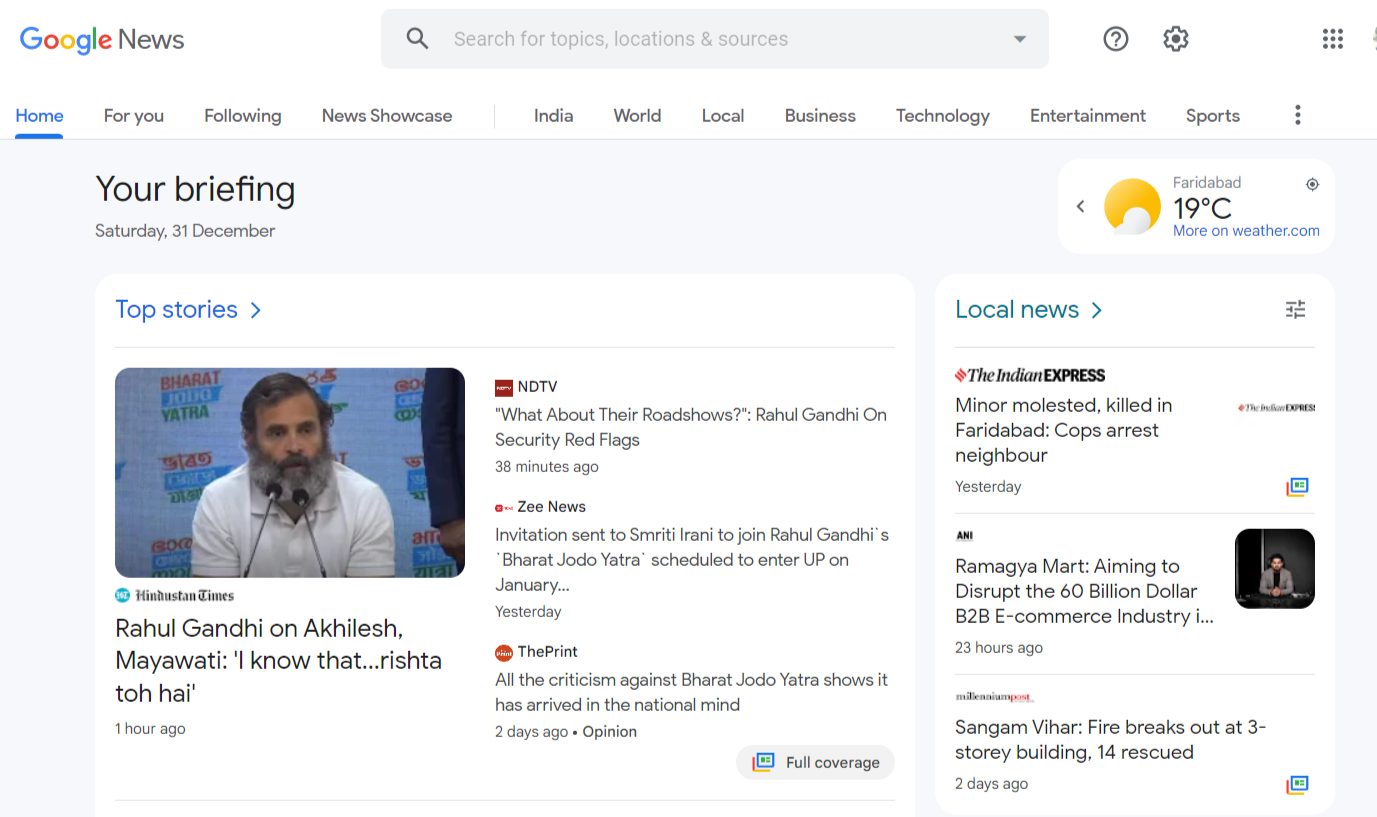The width and height of the screenshot is (1377, 817).
Task: Open the help question mark icon
Action: point(1115,39)
